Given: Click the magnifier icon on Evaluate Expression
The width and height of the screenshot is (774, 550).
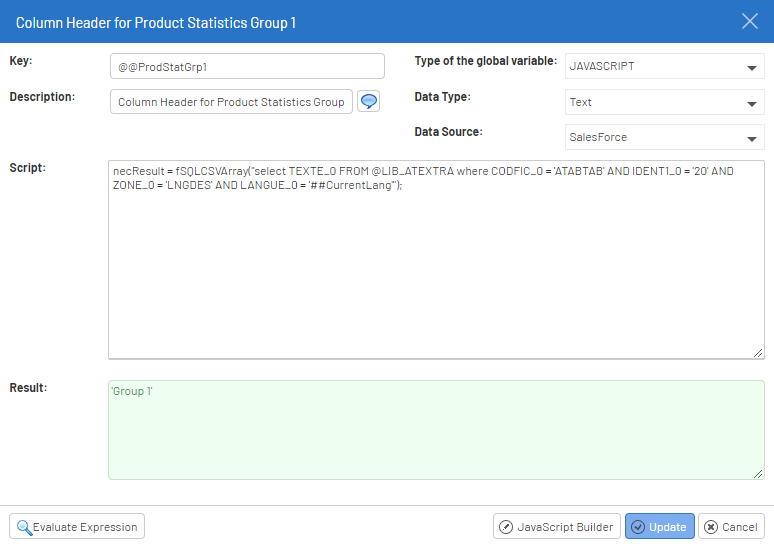Looking at the screenshot, I should [x=24, y=527].
